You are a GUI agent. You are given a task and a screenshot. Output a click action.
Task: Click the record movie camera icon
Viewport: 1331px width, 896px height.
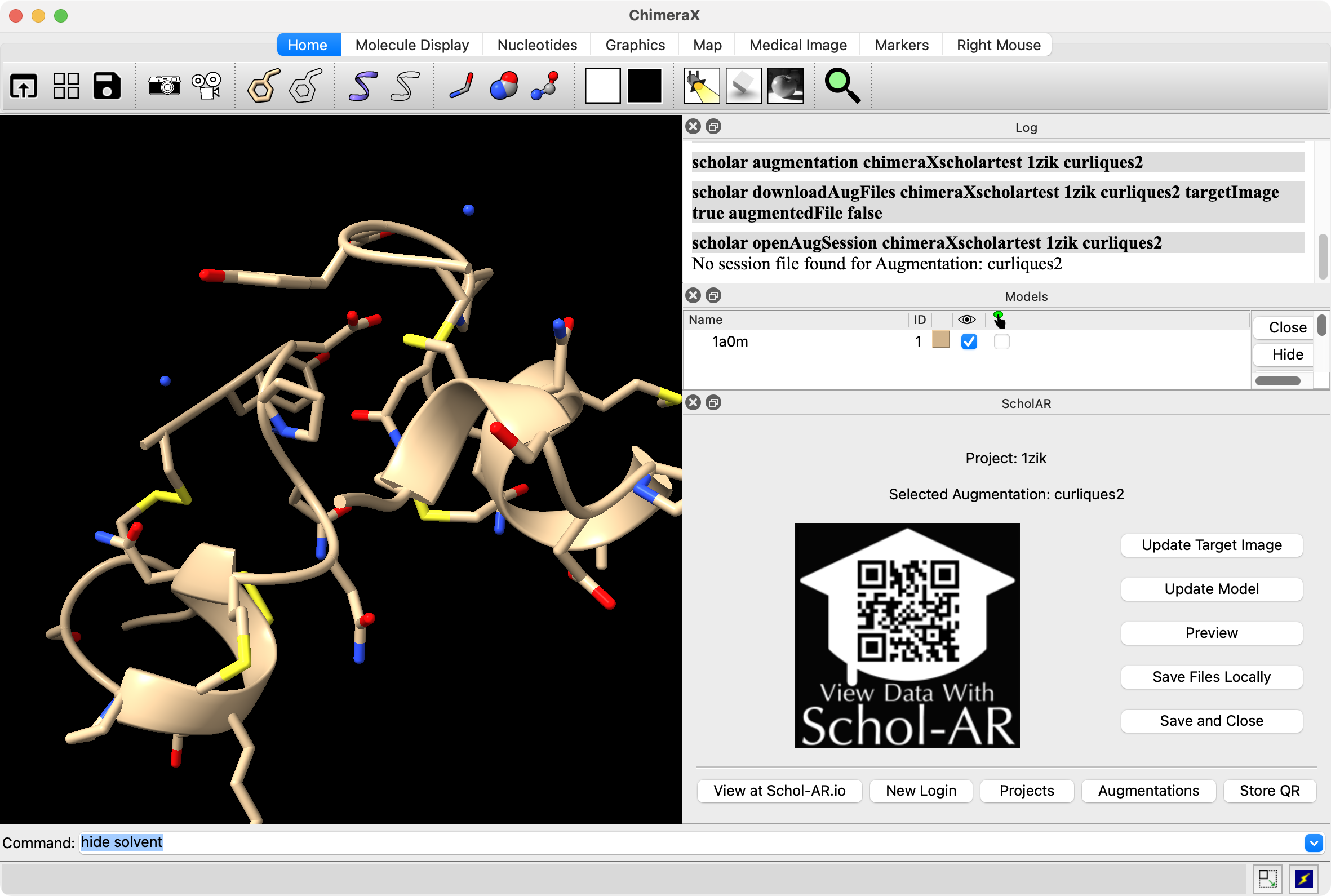click(x=207, y=86)
